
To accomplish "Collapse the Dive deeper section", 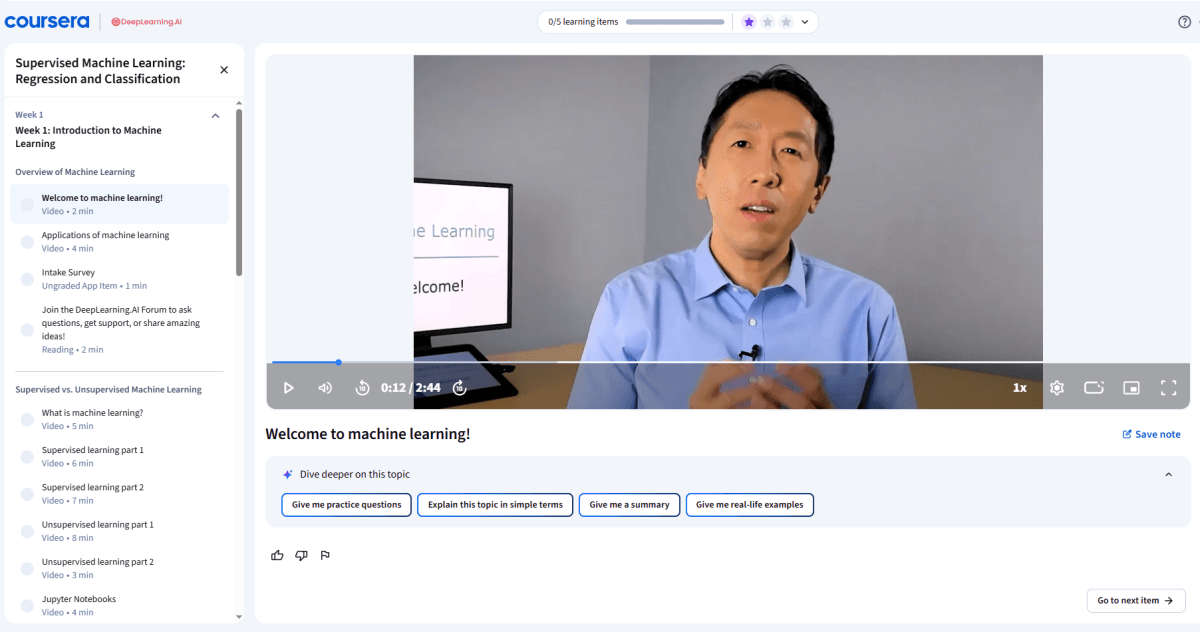I will [1169, 475].
